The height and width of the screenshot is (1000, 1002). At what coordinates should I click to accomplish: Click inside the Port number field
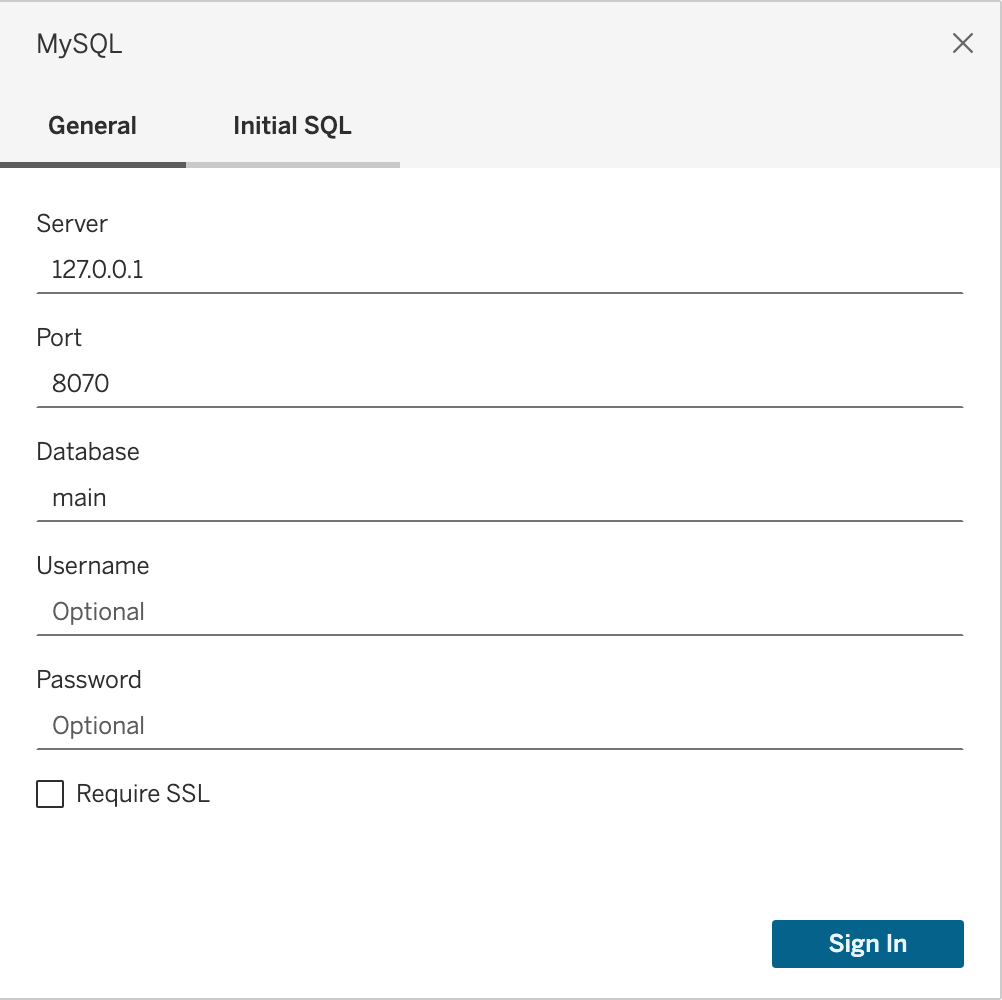point(500,384)
